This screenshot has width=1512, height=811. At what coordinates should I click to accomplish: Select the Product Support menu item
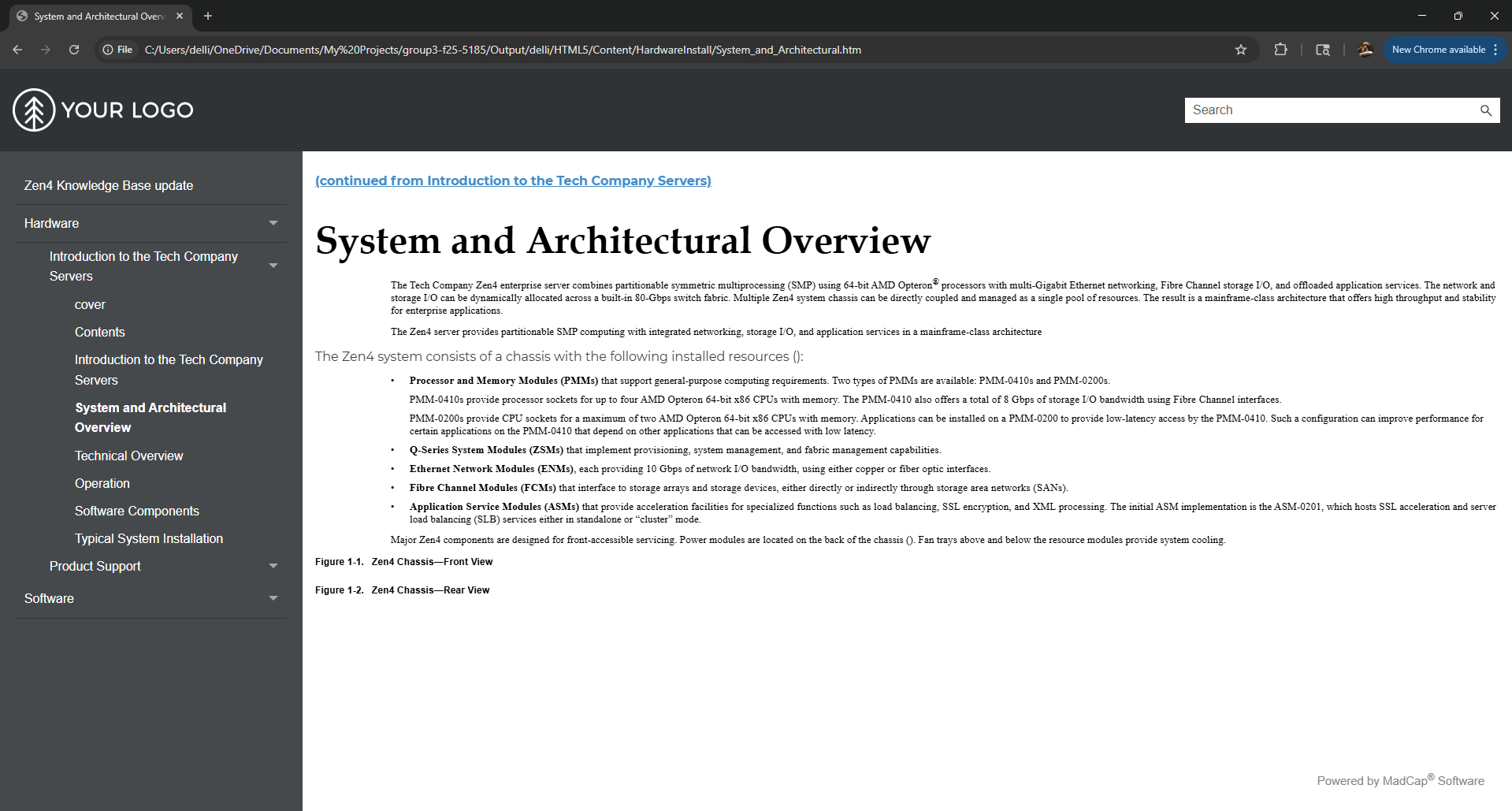95,566
